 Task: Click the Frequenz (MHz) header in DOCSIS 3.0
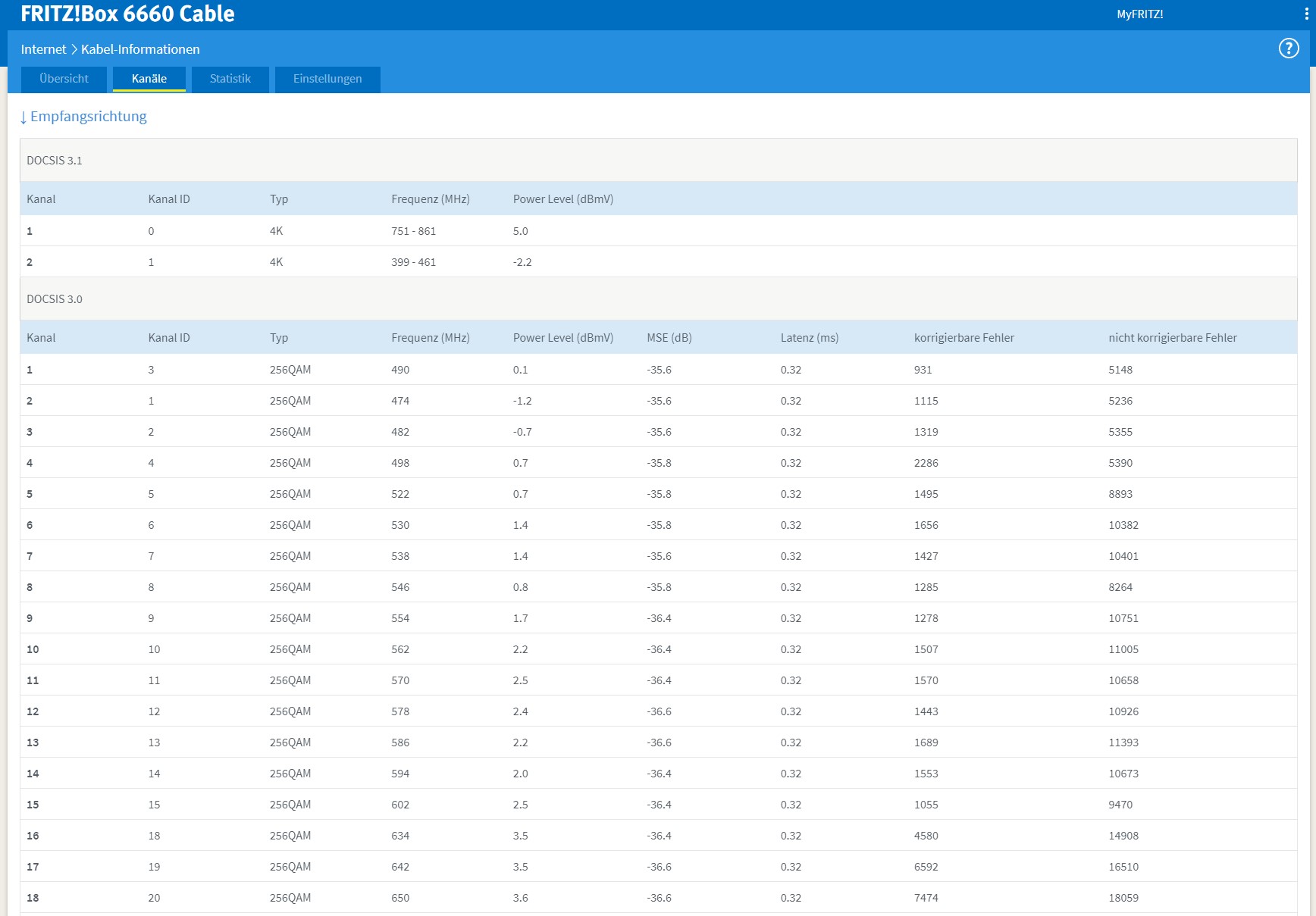pyautogui.click(x=431, y=338)
